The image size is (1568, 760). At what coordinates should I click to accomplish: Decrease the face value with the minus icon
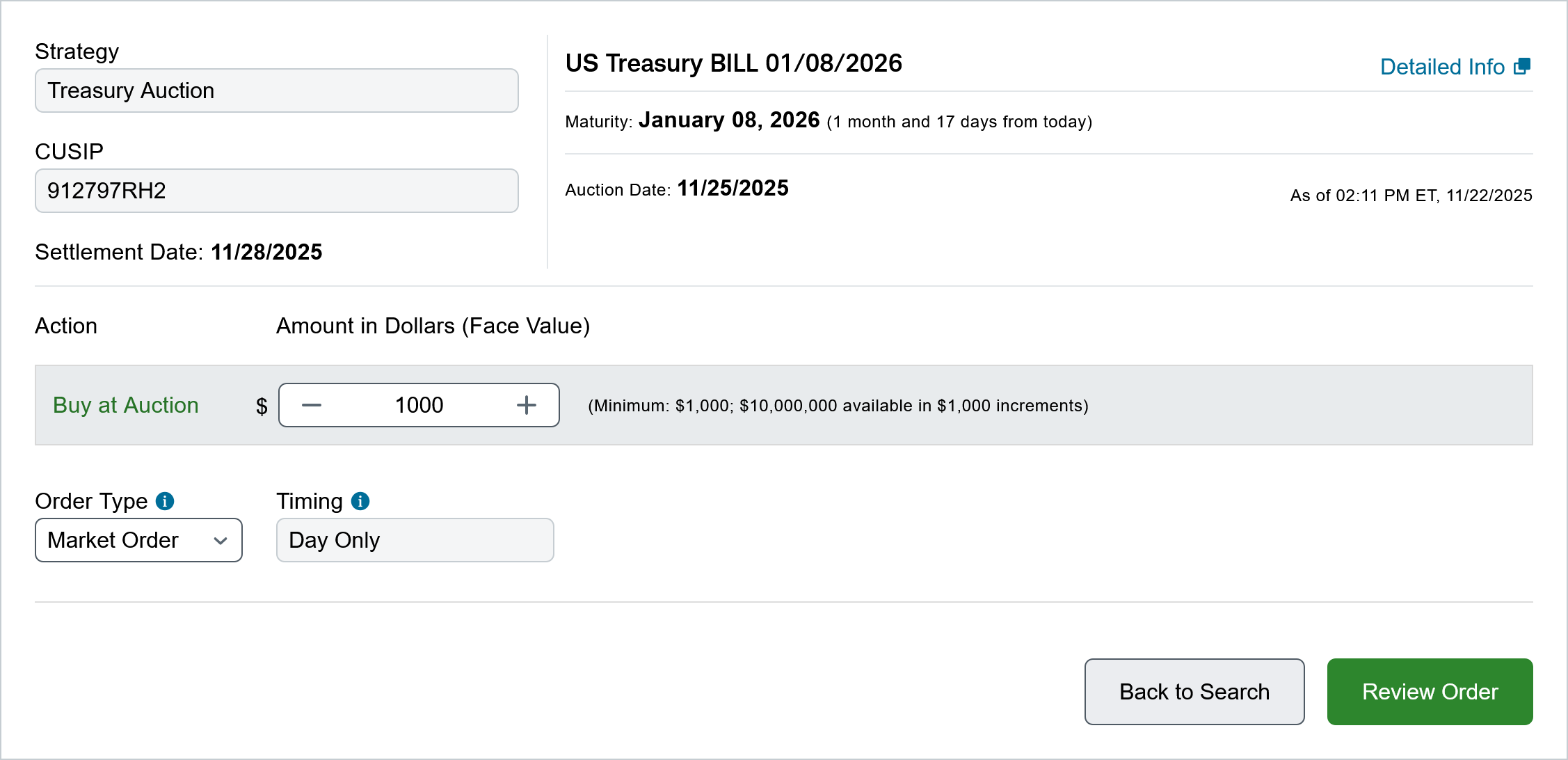pyautogui.click(x=312, y=405)
